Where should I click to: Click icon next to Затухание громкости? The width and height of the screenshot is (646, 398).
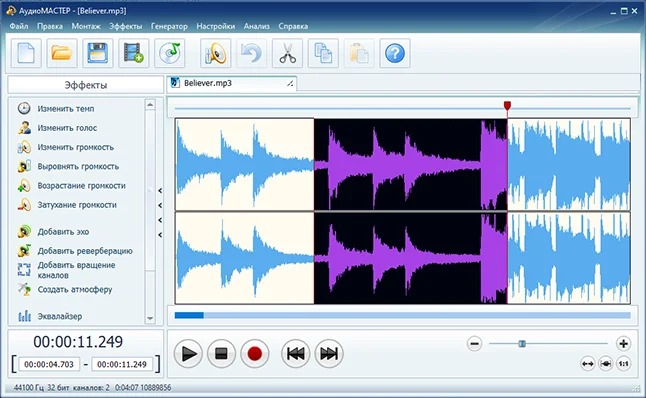tap(24, 205)
